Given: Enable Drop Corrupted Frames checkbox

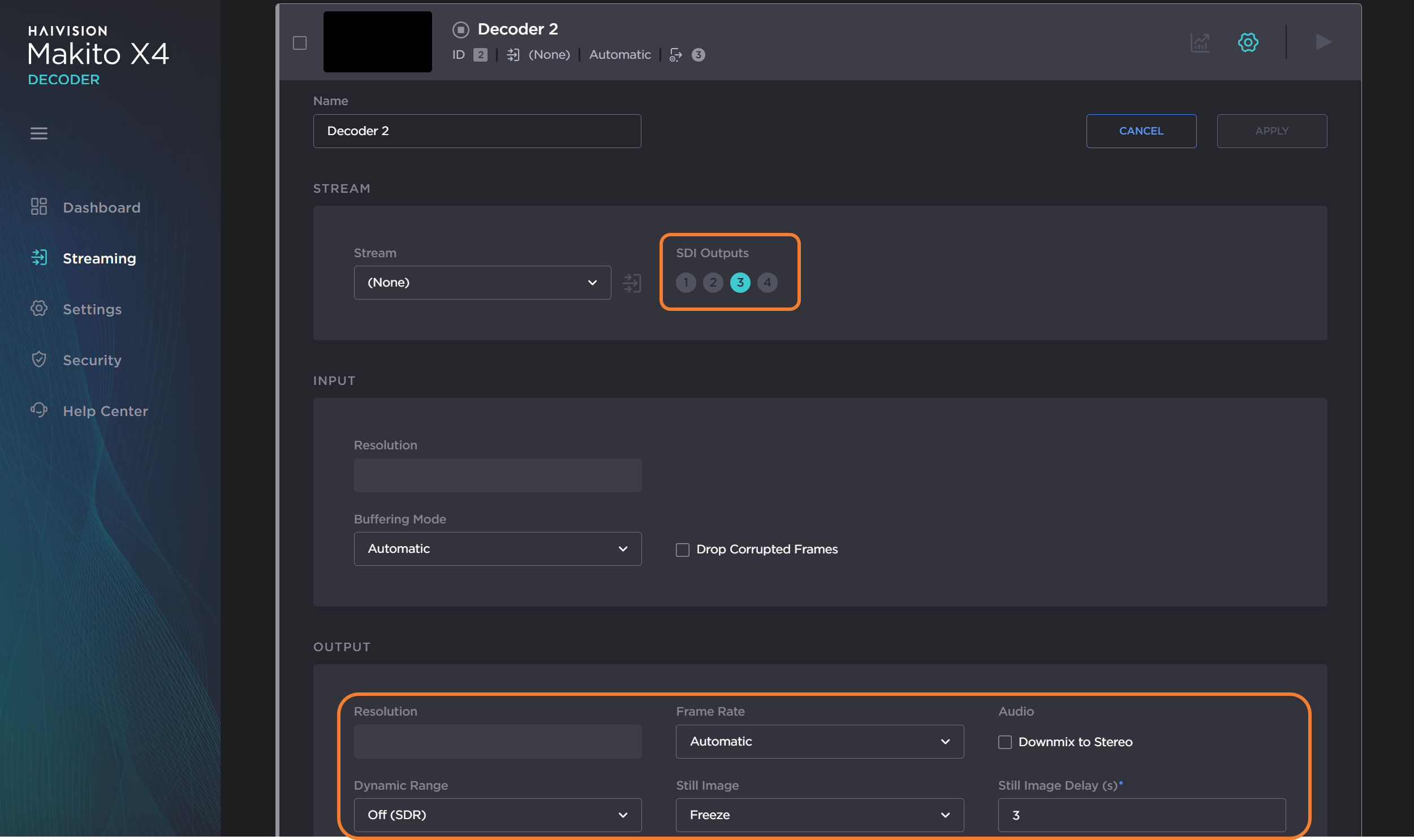Looking at the screenshot, I should (681, 548).
